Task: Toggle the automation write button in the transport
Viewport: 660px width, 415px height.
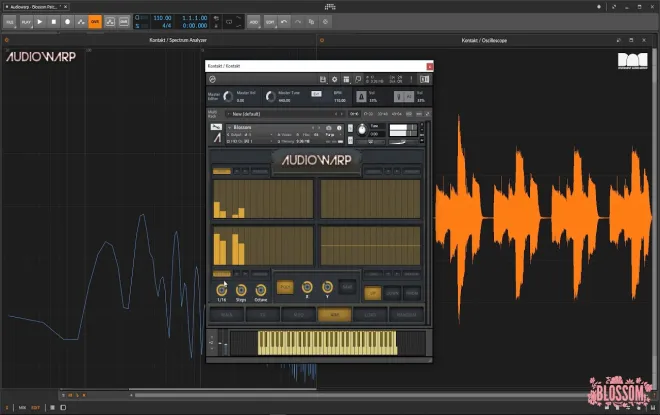Action: pyautogui.click(x=81, y=21)
